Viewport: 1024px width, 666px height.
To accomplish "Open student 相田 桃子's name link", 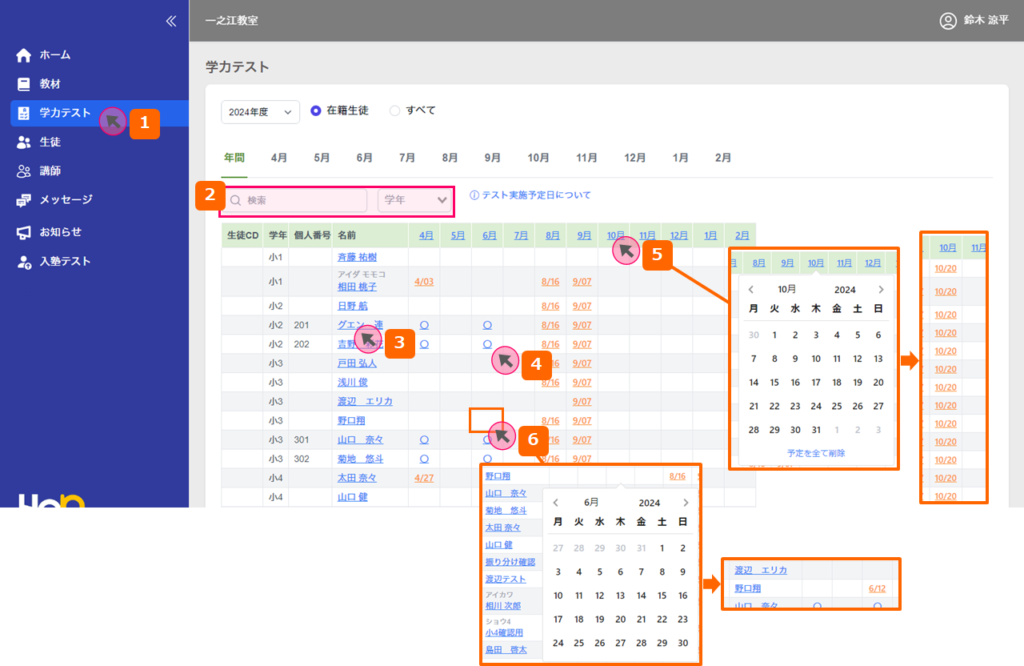I will tap(357, 286).
